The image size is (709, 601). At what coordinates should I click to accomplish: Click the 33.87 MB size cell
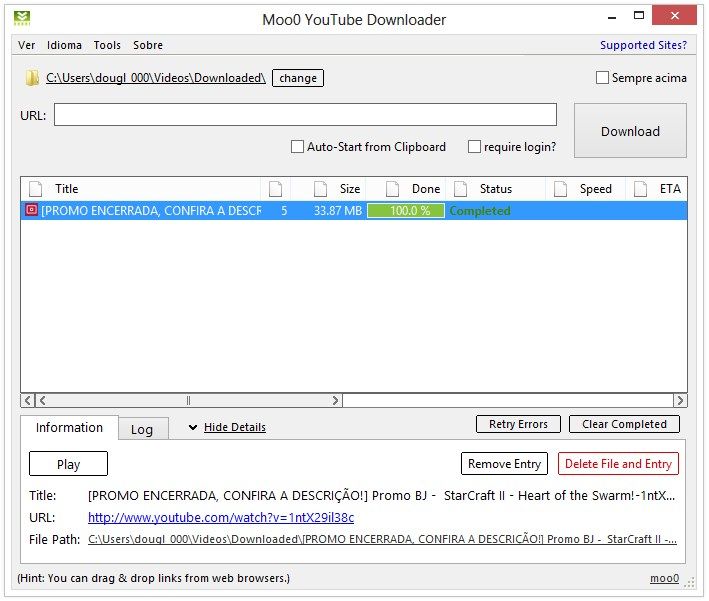338,210
